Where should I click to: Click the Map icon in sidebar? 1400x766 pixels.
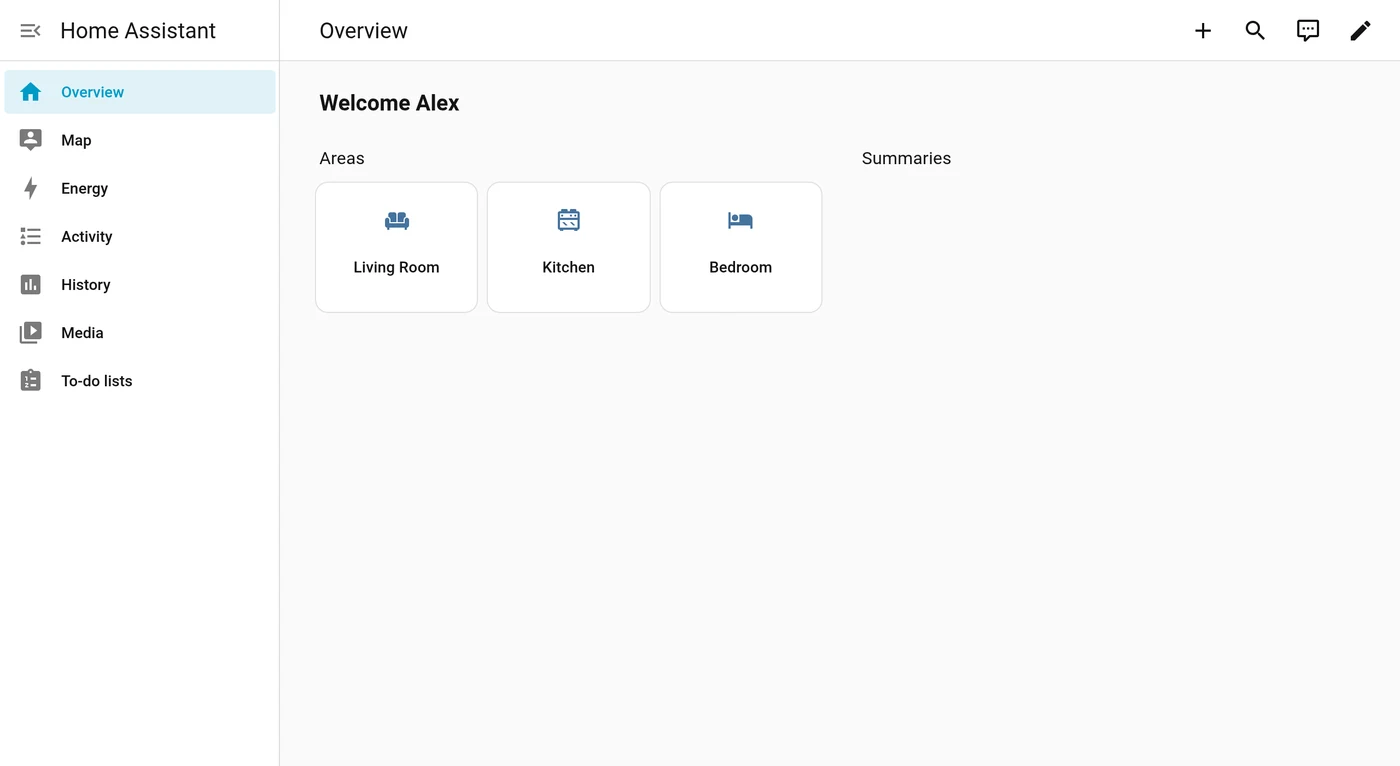coord(31,140)
